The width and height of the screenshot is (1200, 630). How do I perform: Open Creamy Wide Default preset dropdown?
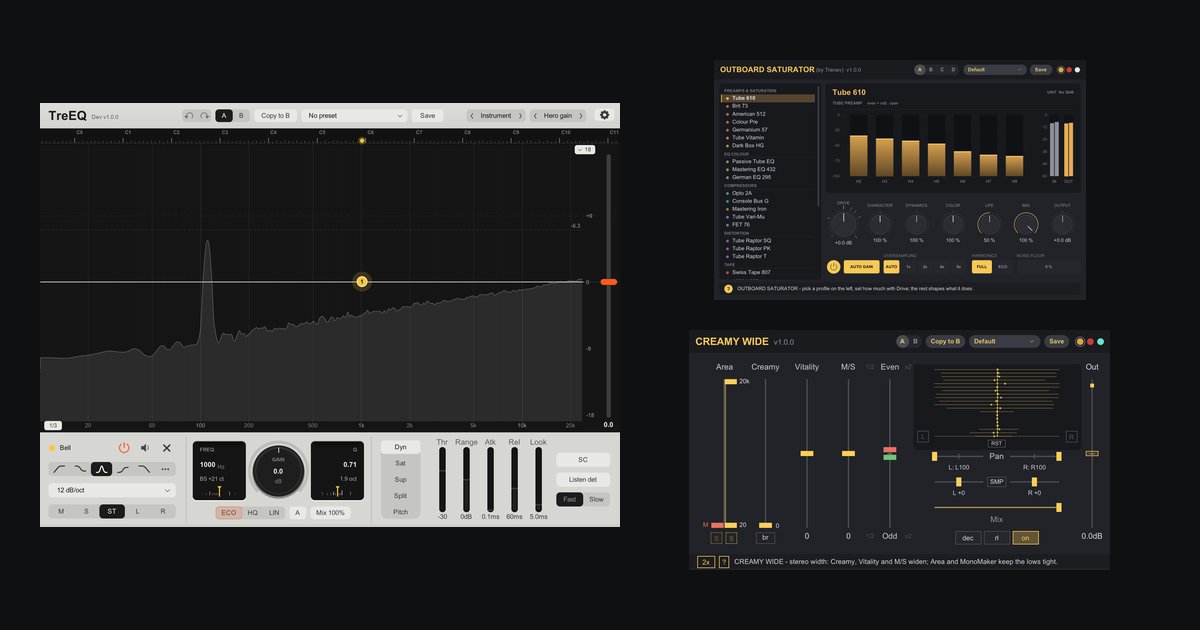point(1004,342)
